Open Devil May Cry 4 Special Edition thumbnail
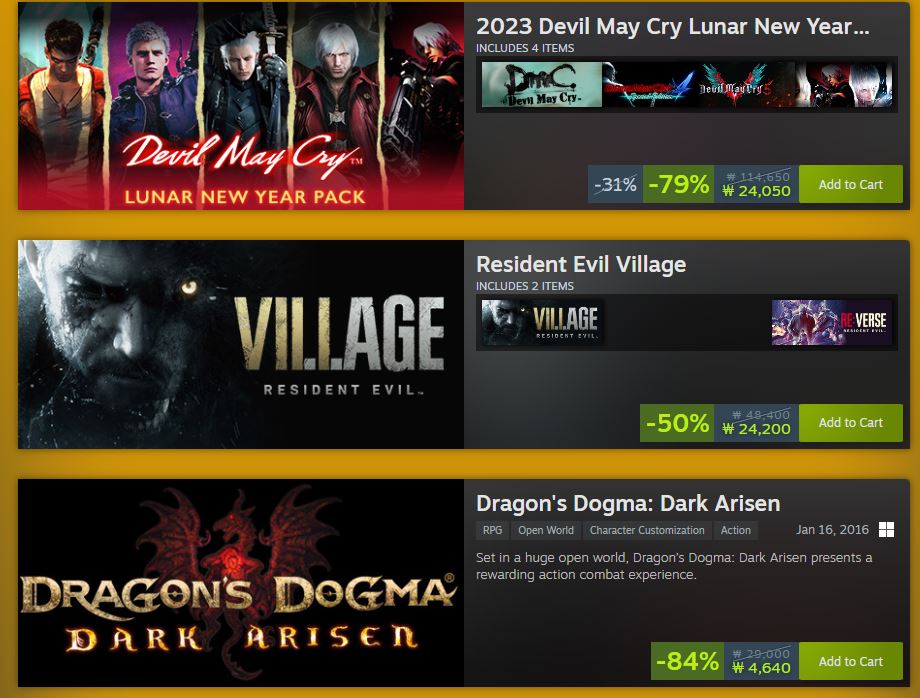The height and width of the screenshot is (698, 920). click(x=650, y=85)
